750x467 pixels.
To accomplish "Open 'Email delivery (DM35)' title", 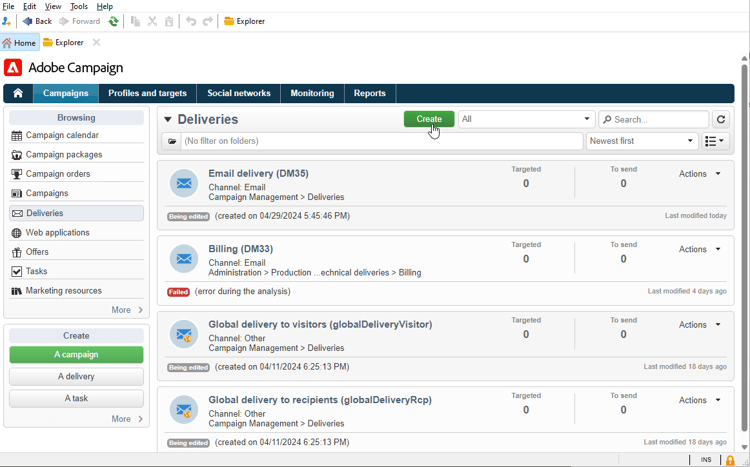I will pyautogui.click(x=258, y=174).
